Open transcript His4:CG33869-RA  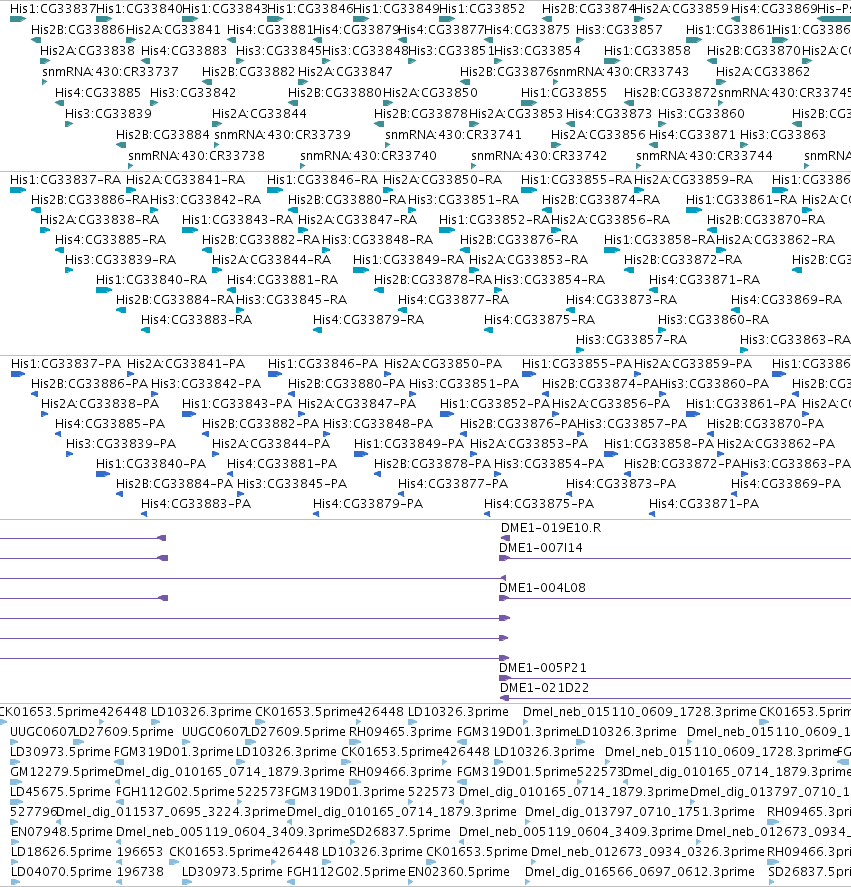click(786, 300)
